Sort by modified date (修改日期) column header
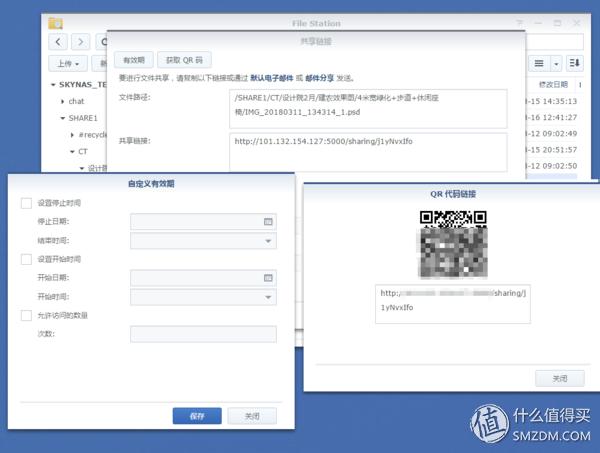The height and width of the screenshot is (453, 600). pos(553,85)
